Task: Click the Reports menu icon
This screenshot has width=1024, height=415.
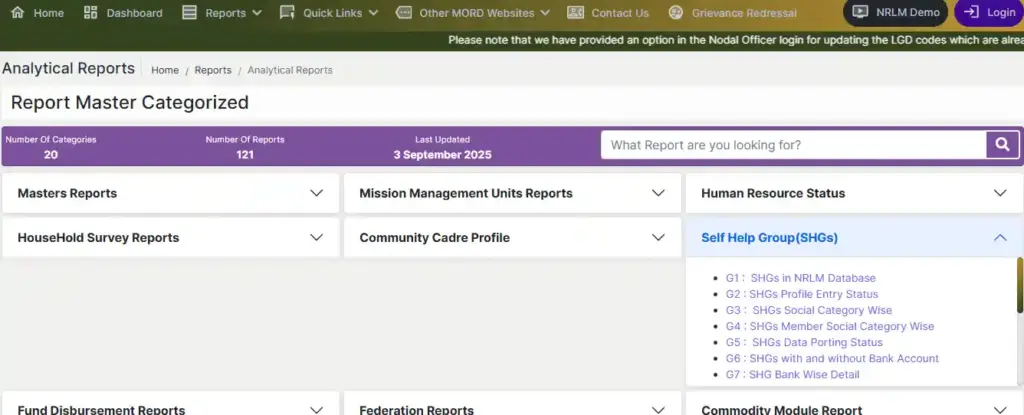Action: click(x=190, y=13)
